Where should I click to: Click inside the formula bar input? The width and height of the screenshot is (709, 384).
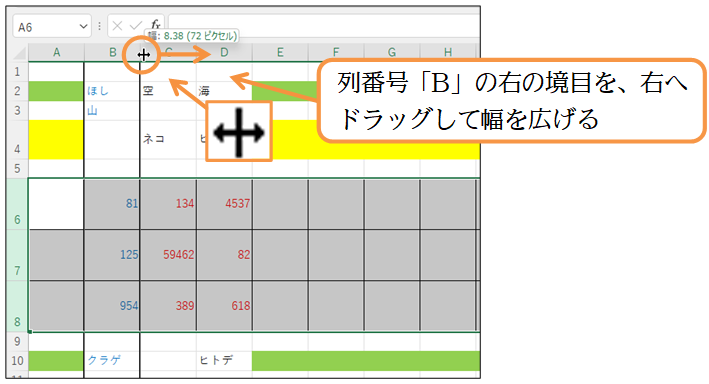[324, 26]
